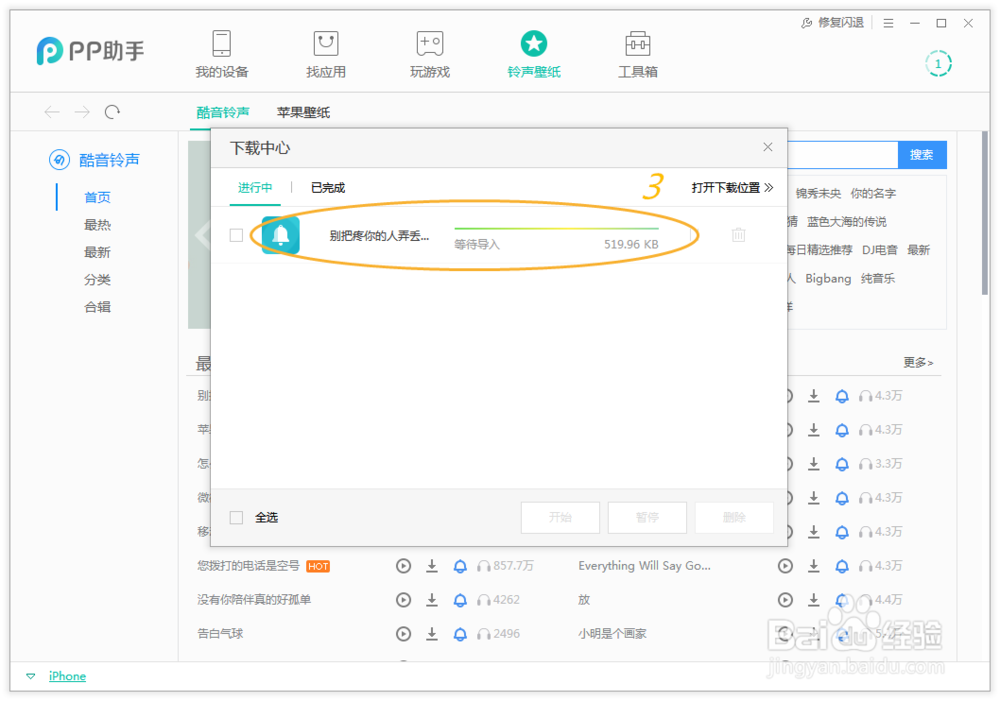Image resolution: width=1000 pixels, height=701 pixels.
Task: Click the download progress bar
Action: (556, 228)
